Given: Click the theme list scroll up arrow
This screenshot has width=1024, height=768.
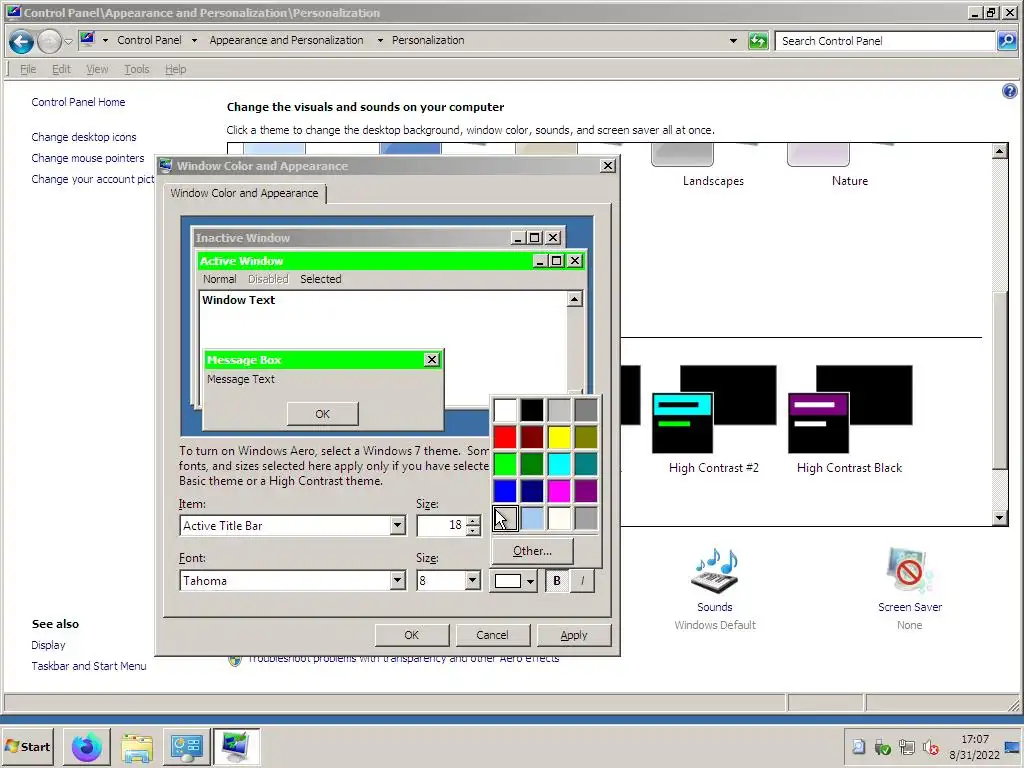Looking at the screenshot, I should [999, 151].
